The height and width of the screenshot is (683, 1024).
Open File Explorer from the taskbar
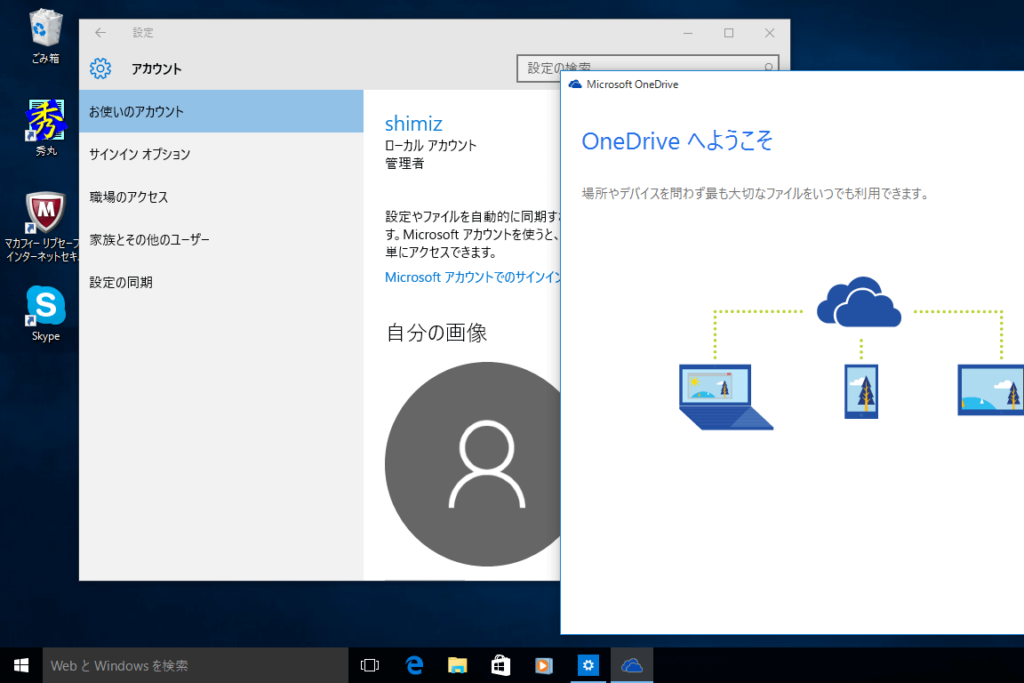457,665
